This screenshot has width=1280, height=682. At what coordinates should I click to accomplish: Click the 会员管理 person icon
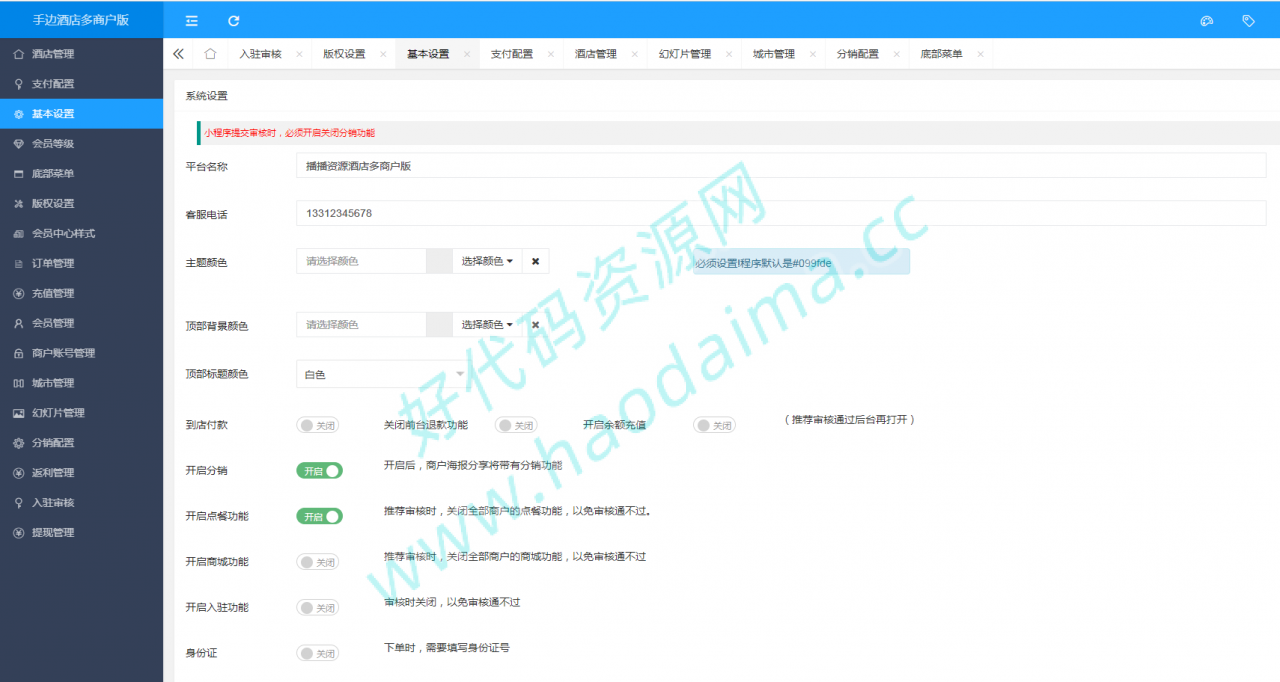(19, 323)
